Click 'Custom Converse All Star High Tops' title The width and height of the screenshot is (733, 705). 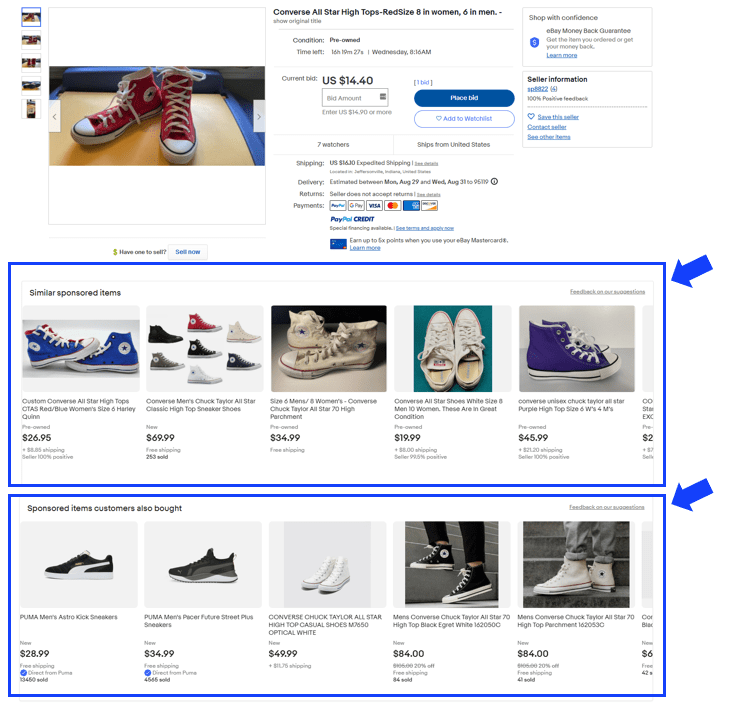[79, 409]
